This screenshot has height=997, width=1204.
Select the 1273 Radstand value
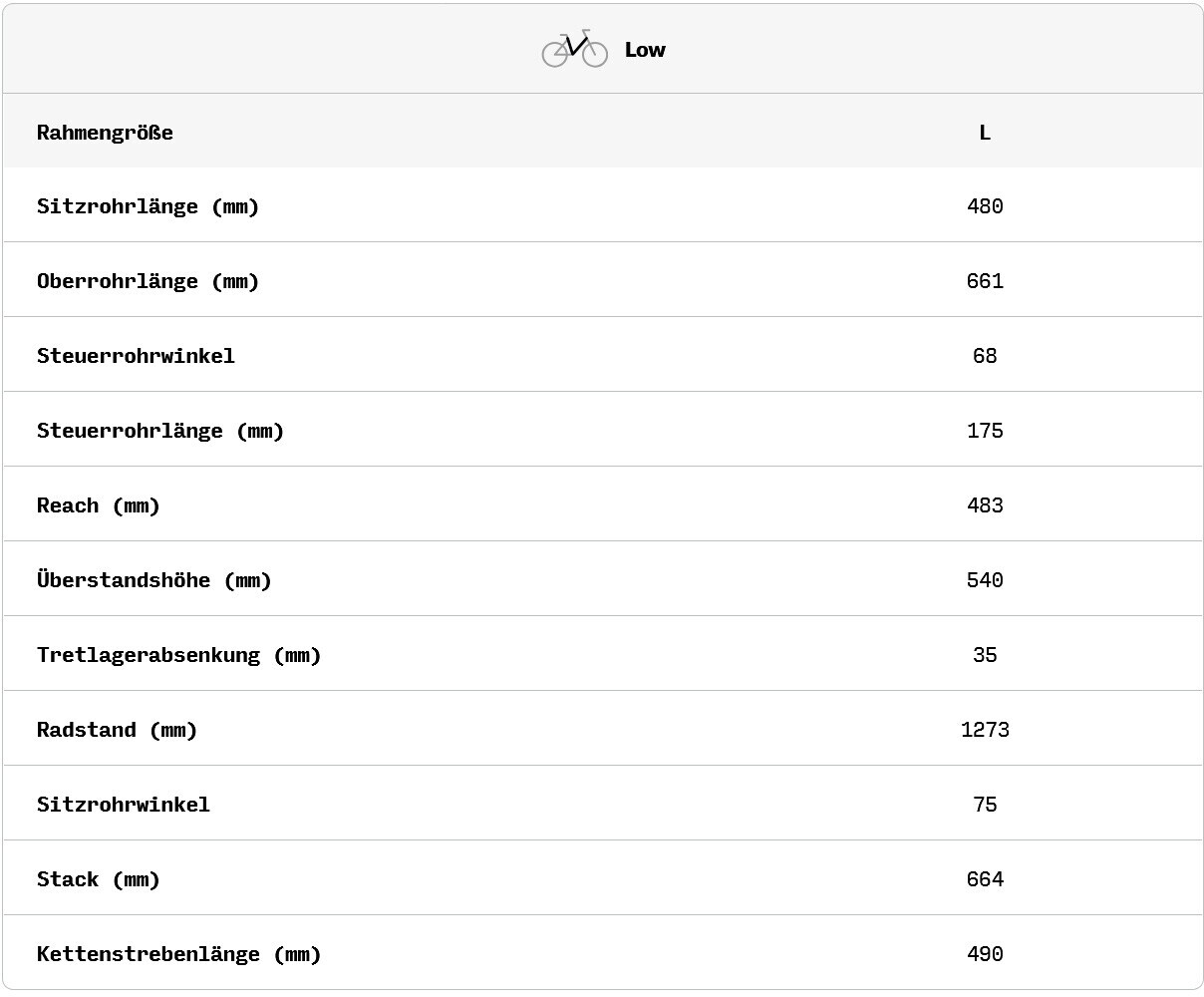[985, 730]
